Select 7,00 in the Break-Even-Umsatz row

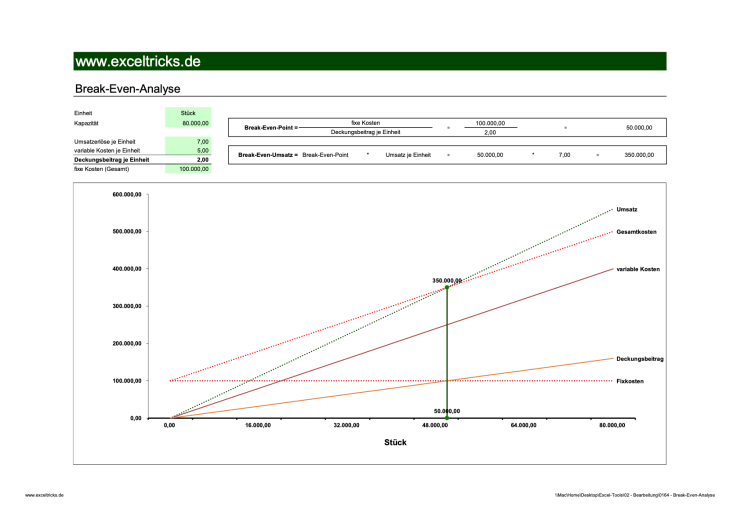564,155
